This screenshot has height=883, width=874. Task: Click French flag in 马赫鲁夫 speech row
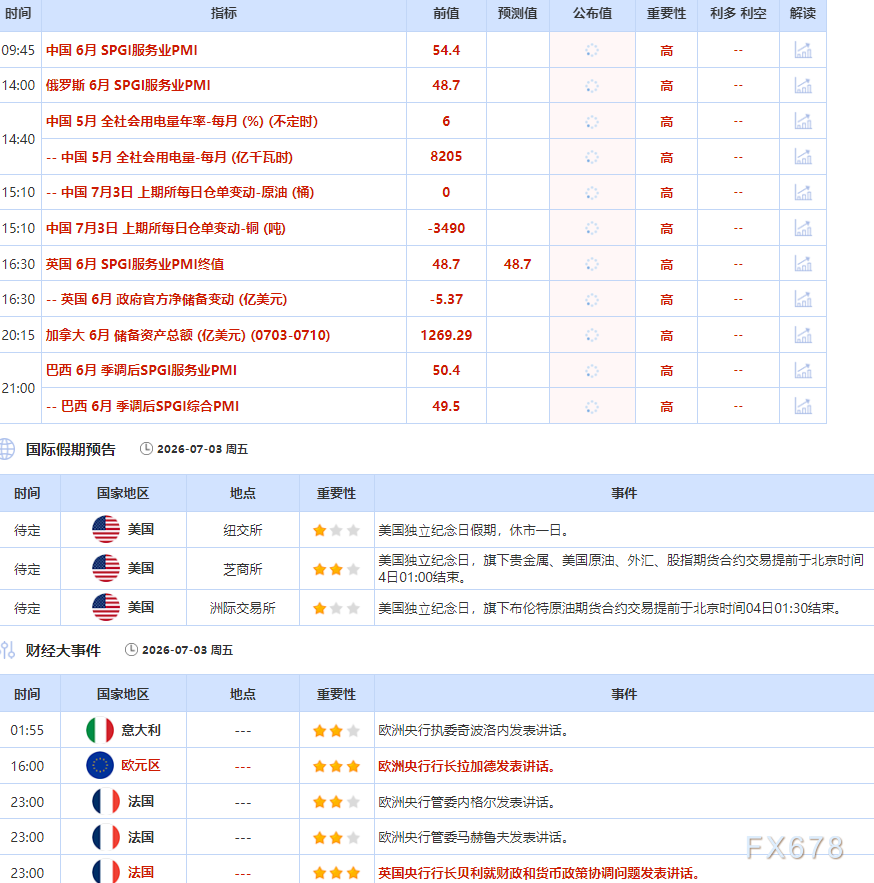106,837
